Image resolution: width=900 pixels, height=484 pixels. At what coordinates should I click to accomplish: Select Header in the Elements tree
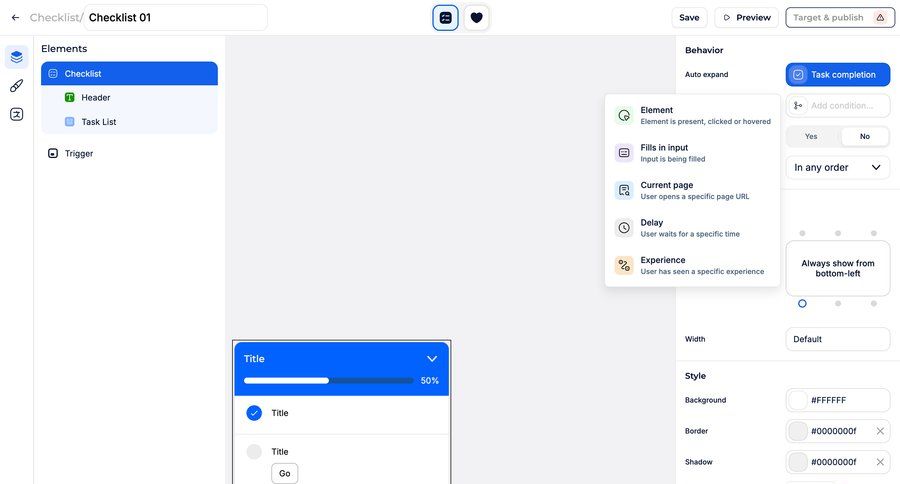[x=129, y=98]
